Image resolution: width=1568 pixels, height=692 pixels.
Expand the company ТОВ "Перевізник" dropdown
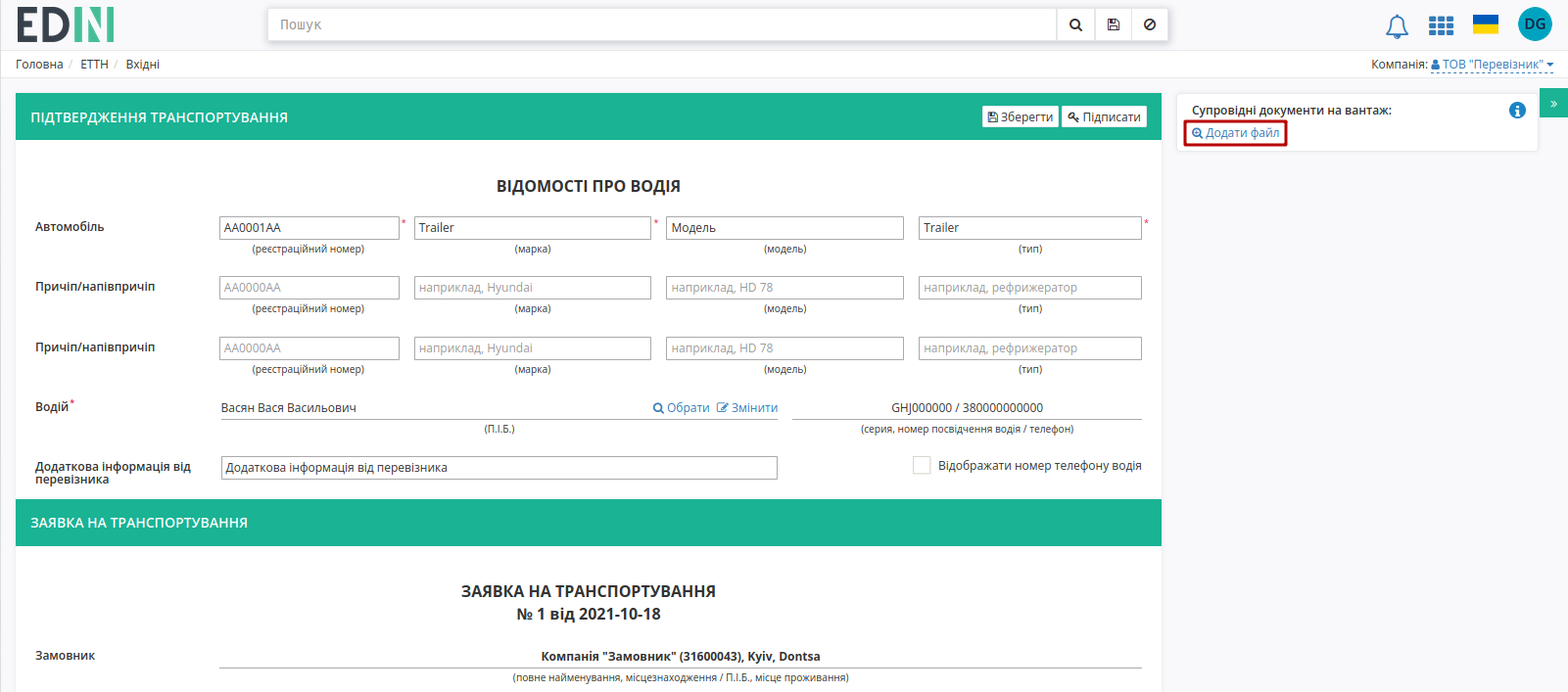(1492, 65)
